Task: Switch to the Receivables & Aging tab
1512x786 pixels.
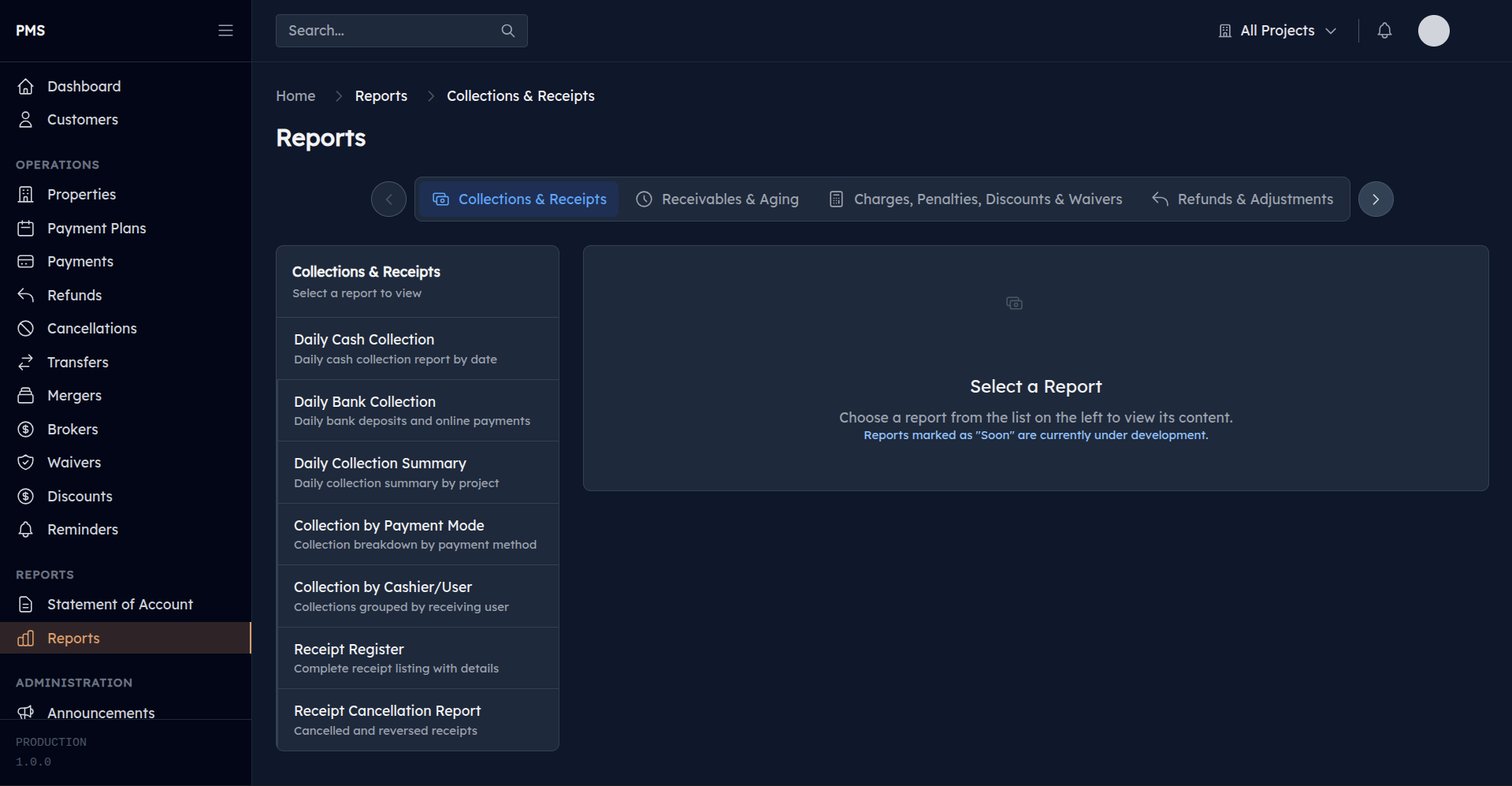Action: point(717,199)
